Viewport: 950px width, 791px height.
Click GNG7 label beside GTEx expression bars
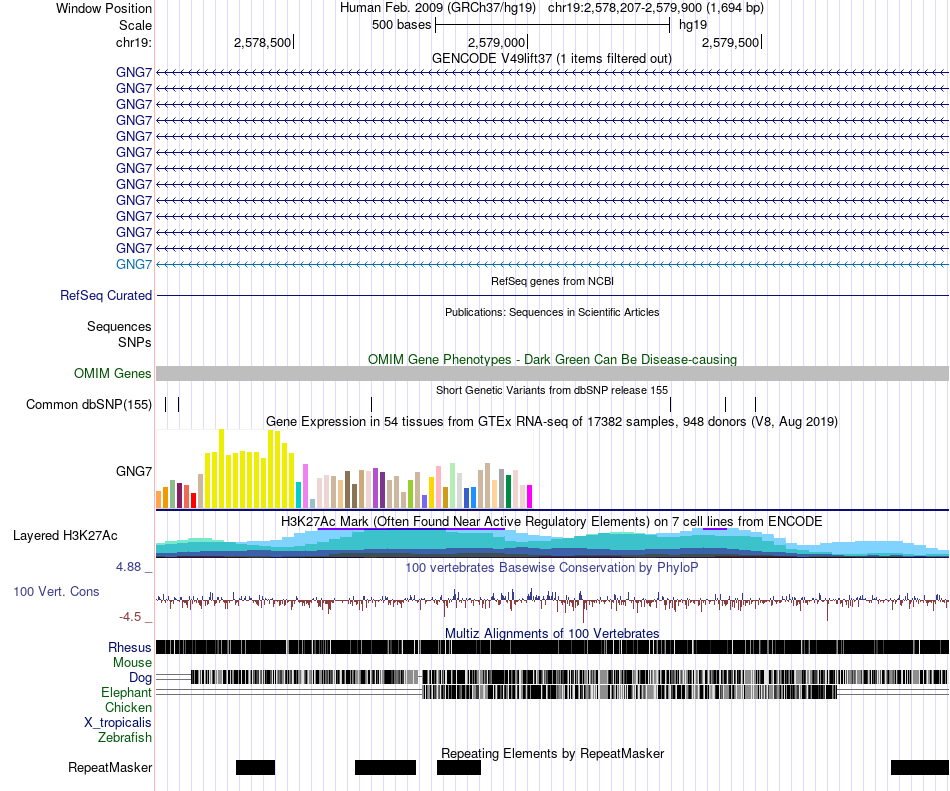coord(134,471)
